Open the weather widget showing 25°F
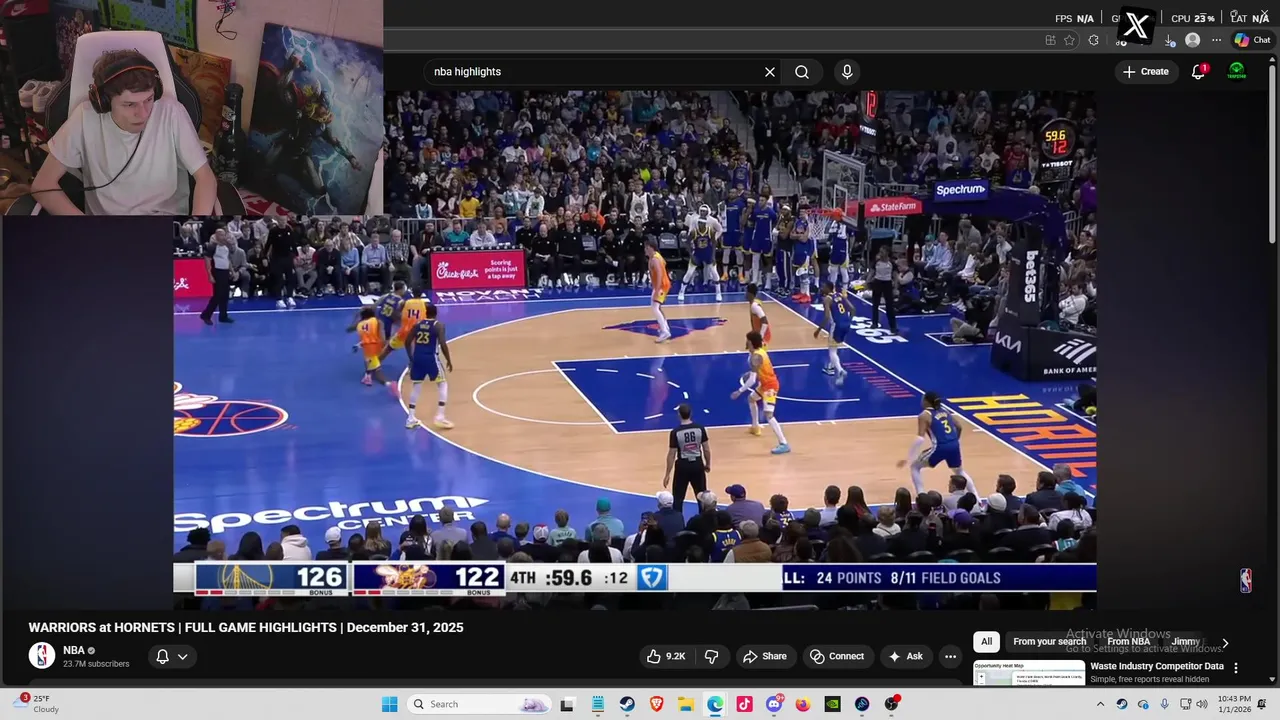Screen dimensions: 1280x720 38,704
